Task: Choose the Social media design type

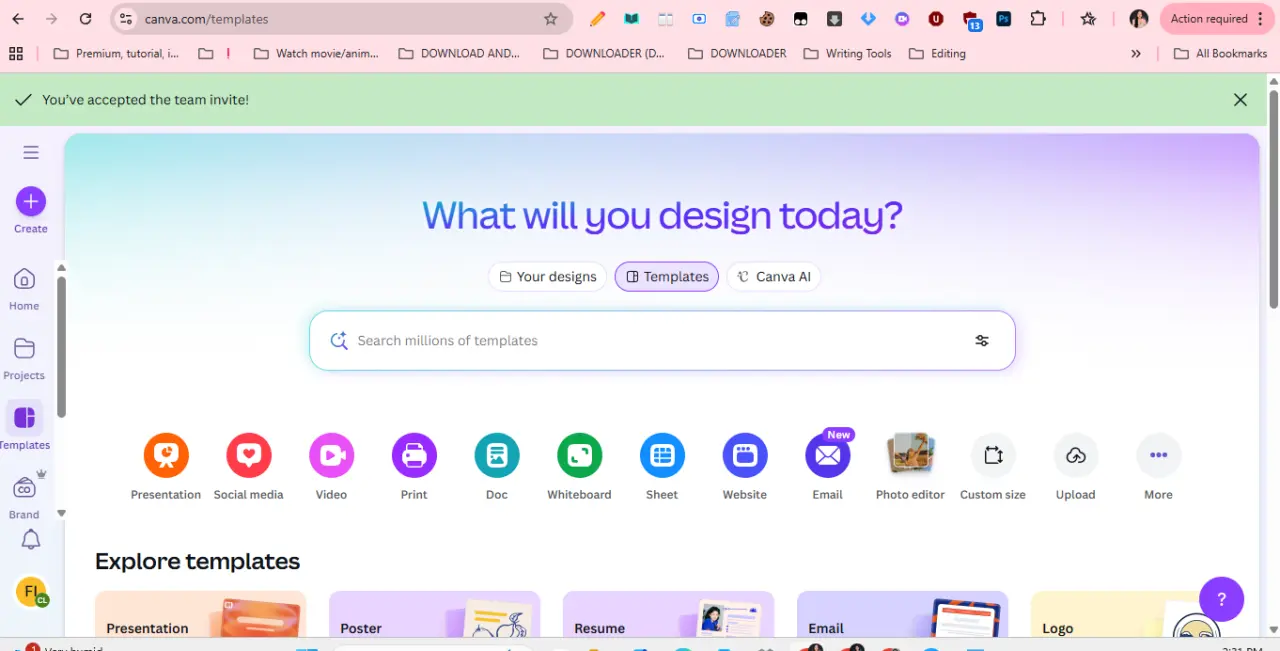Action: [249, 467]
